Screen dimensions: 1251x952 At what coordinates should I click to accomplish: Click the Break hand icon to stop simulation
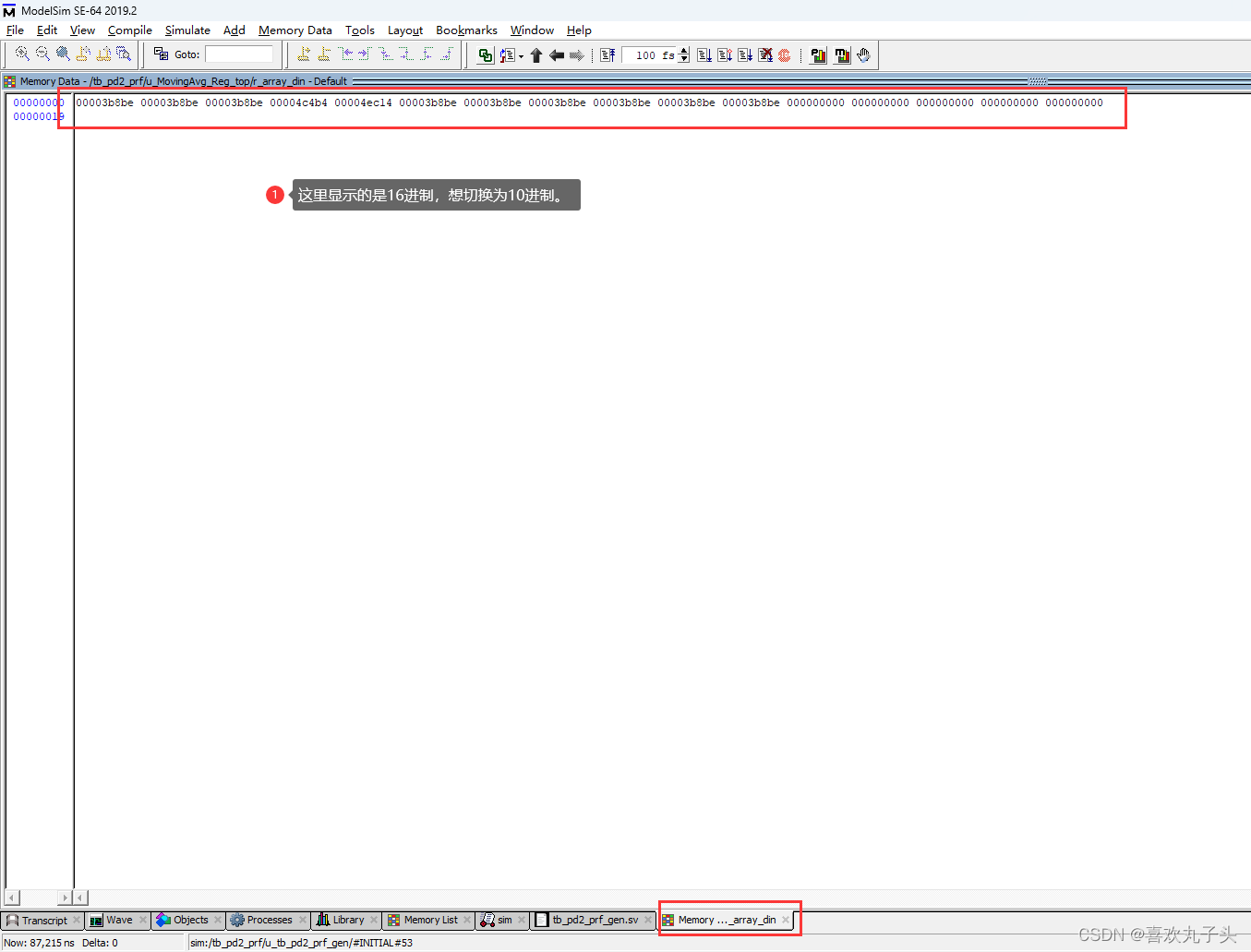click(x=863, y=54)
